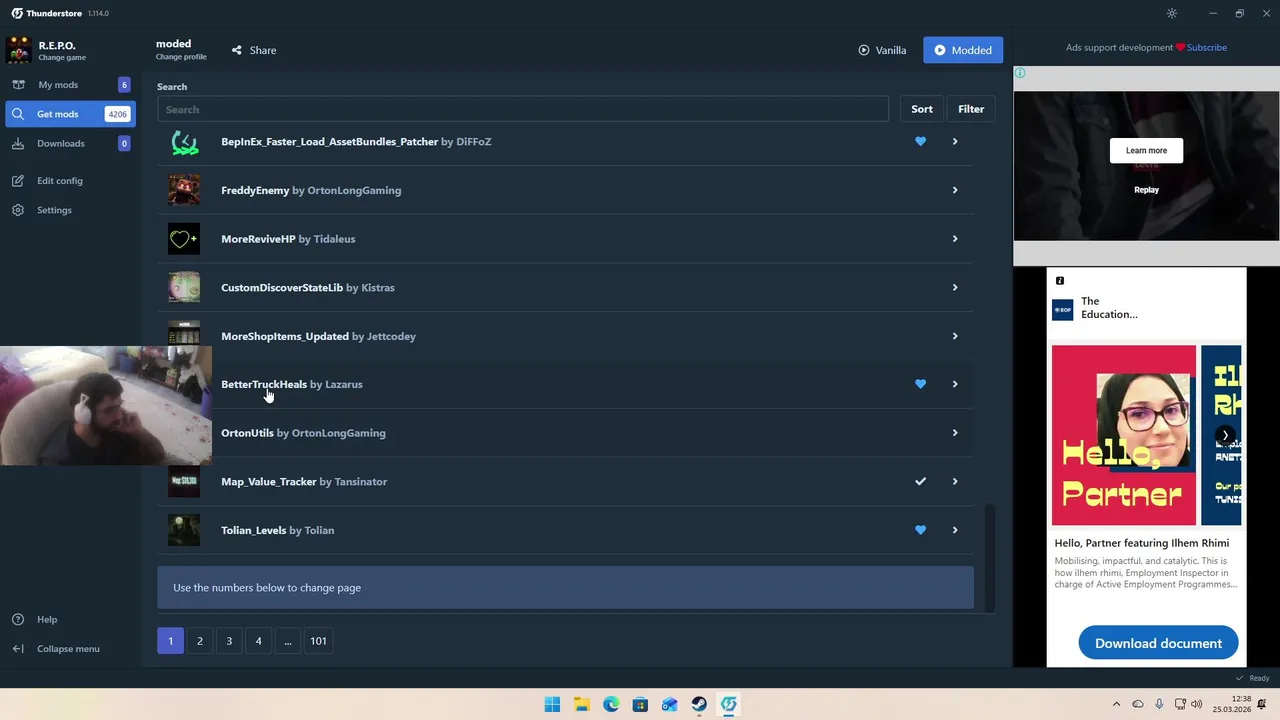Click the MoreReviveHP heart-plus icon
Viewport: 1280px width, 720px height.
[x=184, y=239]
